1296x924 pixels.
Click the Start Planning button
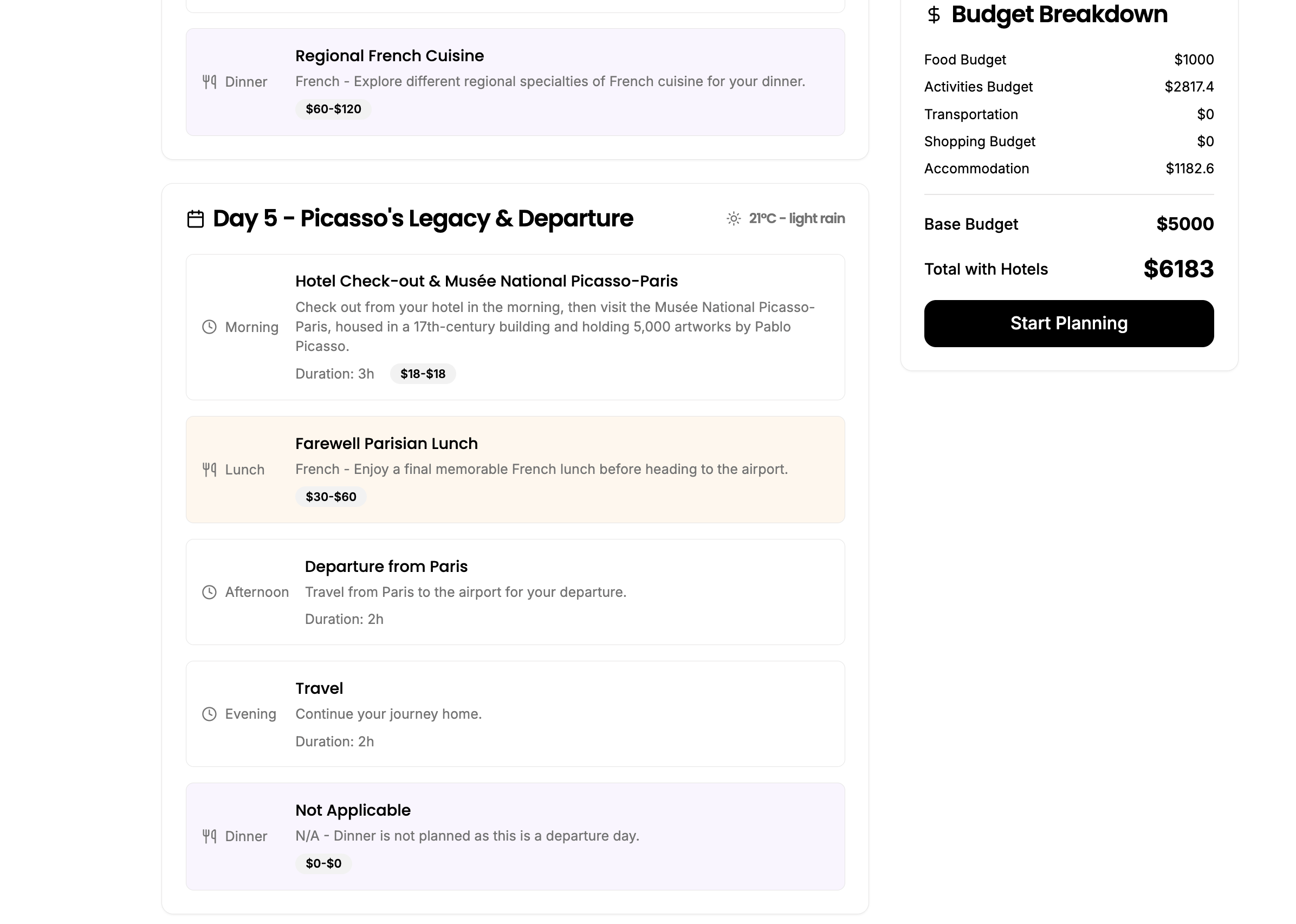[1068, 323]
